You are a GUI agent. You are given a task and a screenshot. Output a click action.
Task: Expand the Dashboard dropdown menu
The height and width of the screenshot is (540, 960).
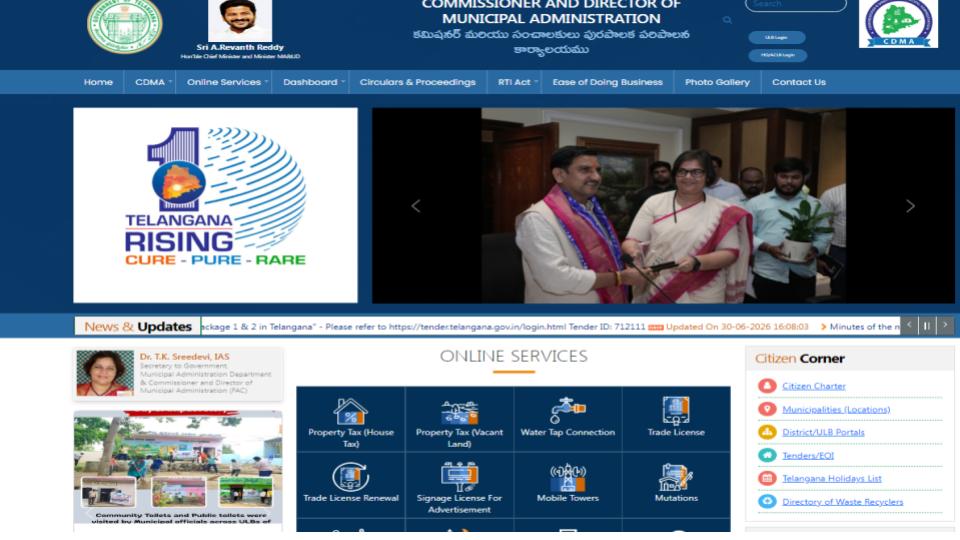tap(310, 82)
